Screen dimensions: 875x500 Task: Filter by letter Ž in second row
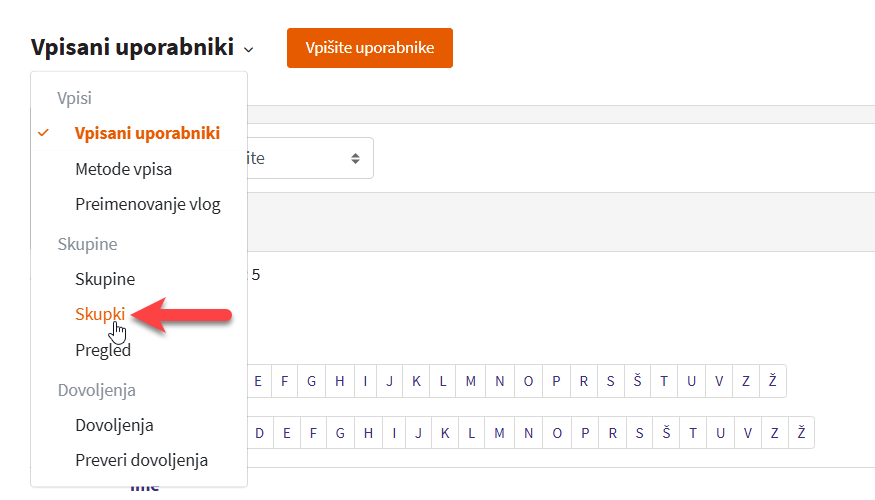tap(801, 433)
